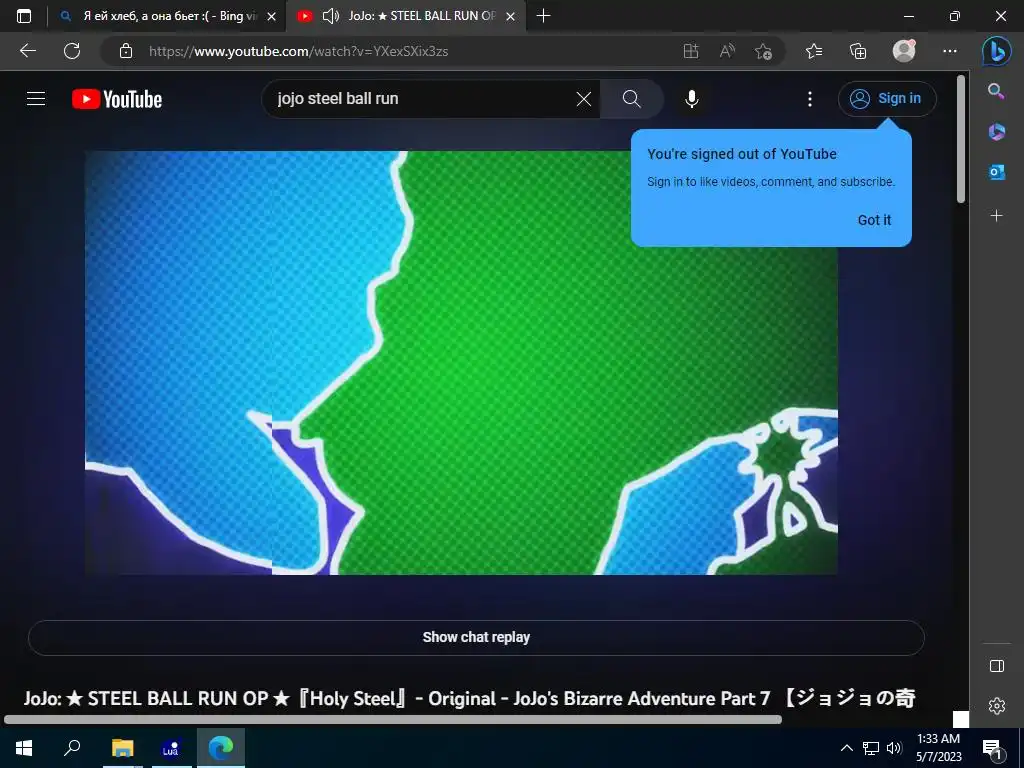The height and width of the screenshot is (768, 1024).
Task: Close the JoJo YouTube tab
Action: [x=511, y=17]
